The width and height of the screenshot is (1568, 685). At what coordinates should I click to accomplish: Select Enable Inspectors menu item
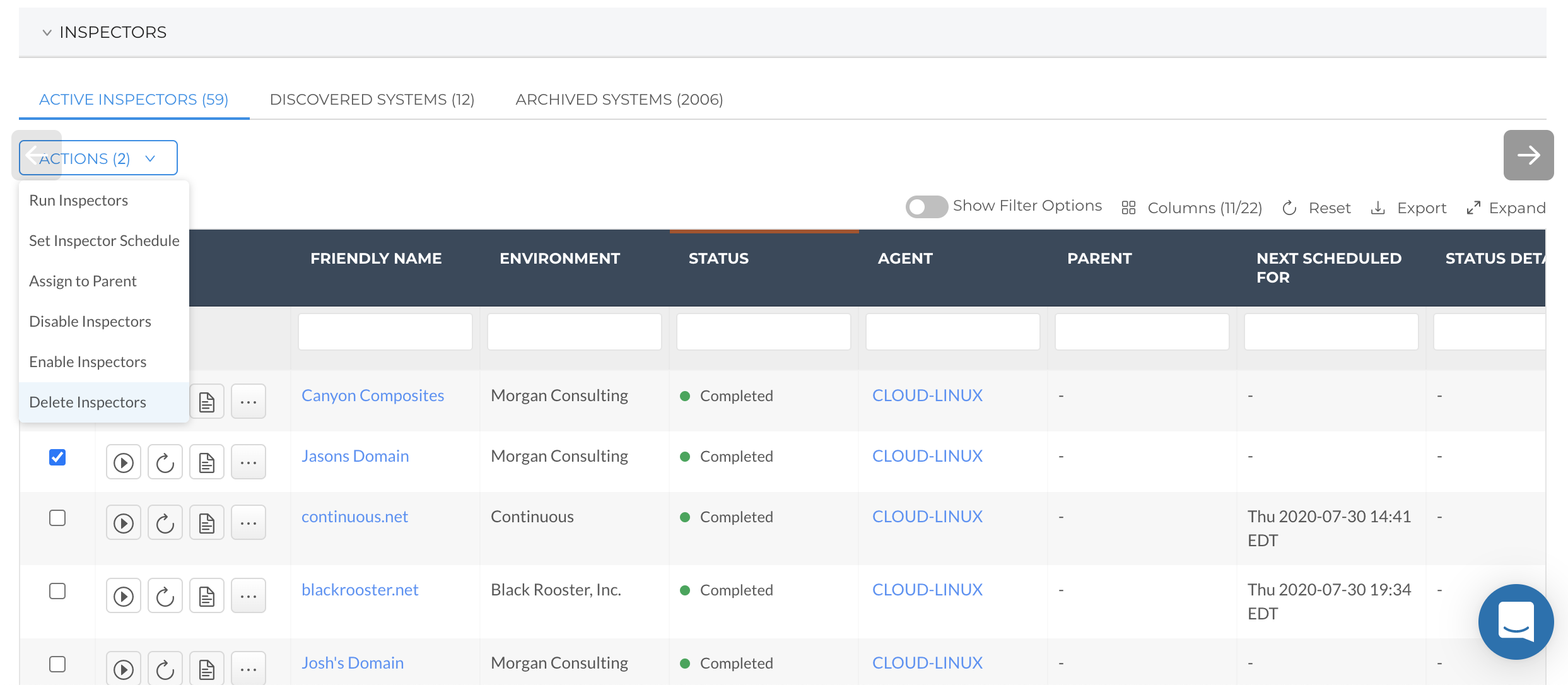point(104,362)
